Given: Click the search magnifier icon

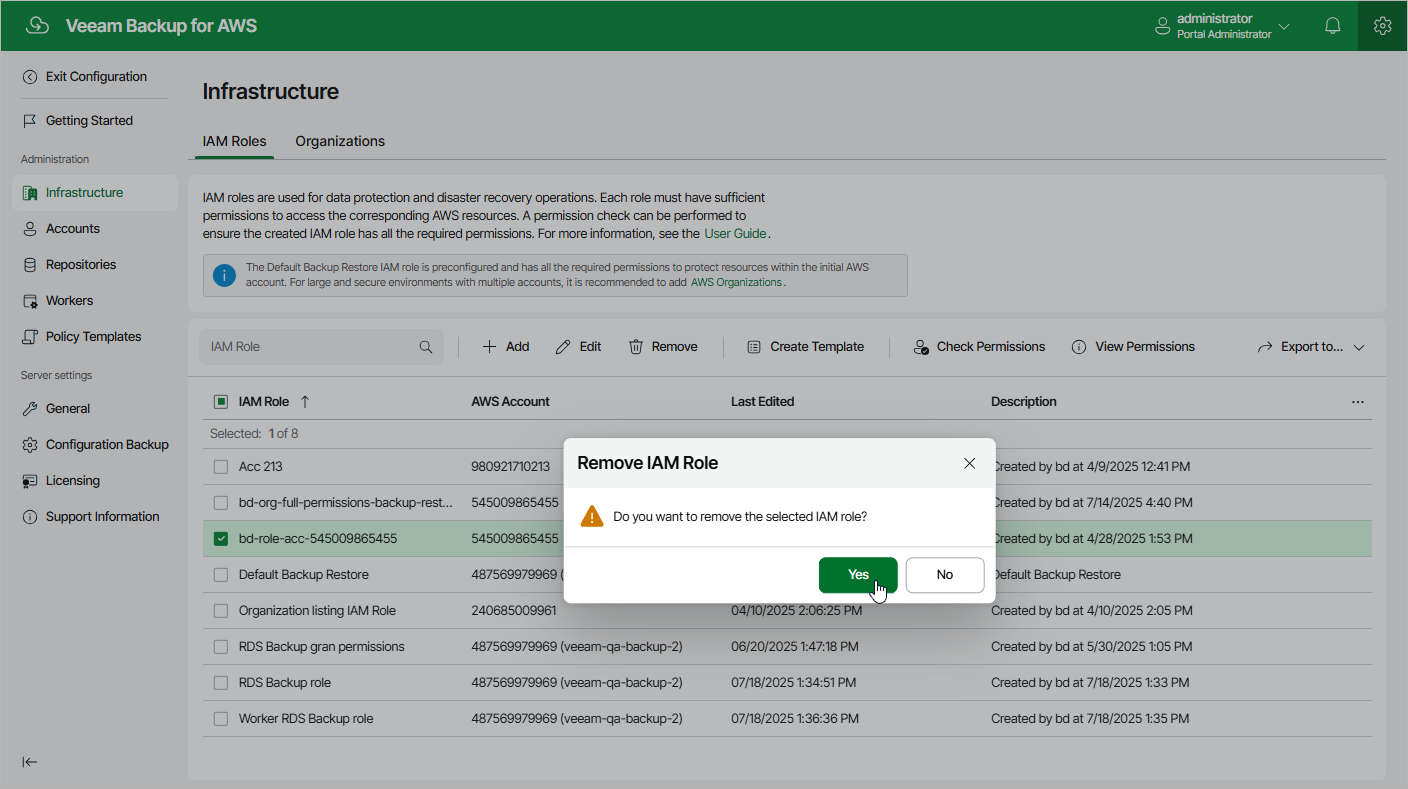Looking at the screenshot, I should pyautogui.click(x=426, y=347).
